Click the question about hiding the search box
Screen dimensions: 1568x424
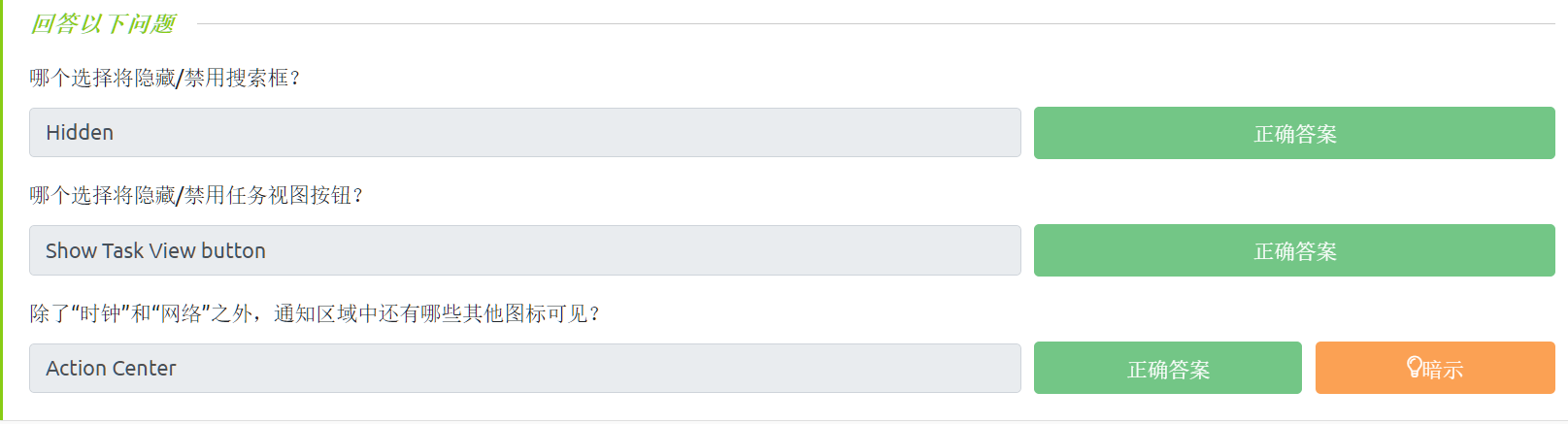pos(165,78)
